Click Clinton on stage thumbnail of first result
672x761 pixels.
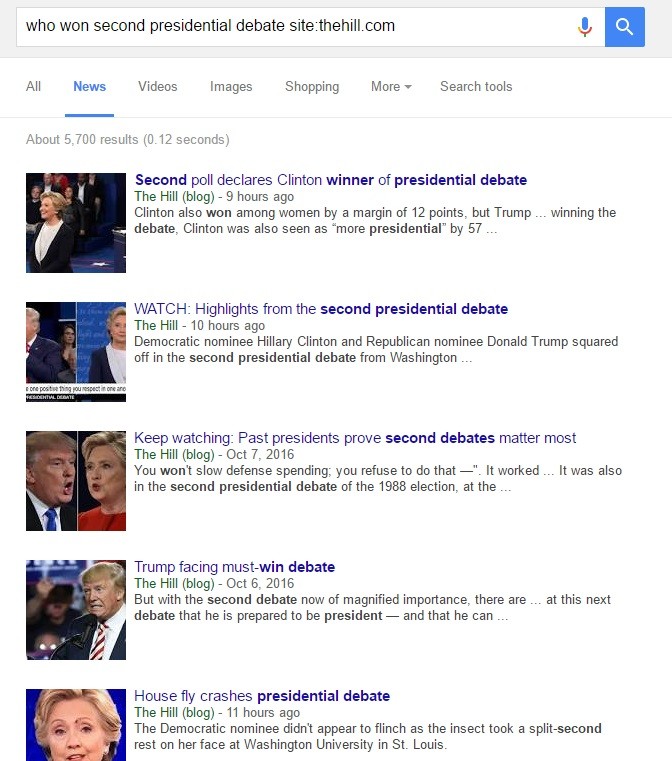click(x=76, y=223)
